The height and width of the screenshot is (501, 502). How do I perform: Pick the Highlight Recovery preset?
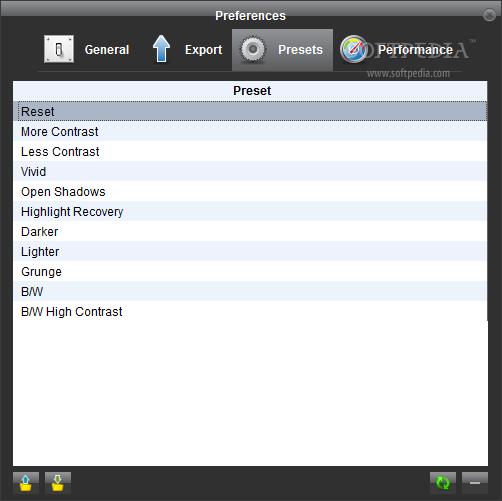(x=250, y=211)
